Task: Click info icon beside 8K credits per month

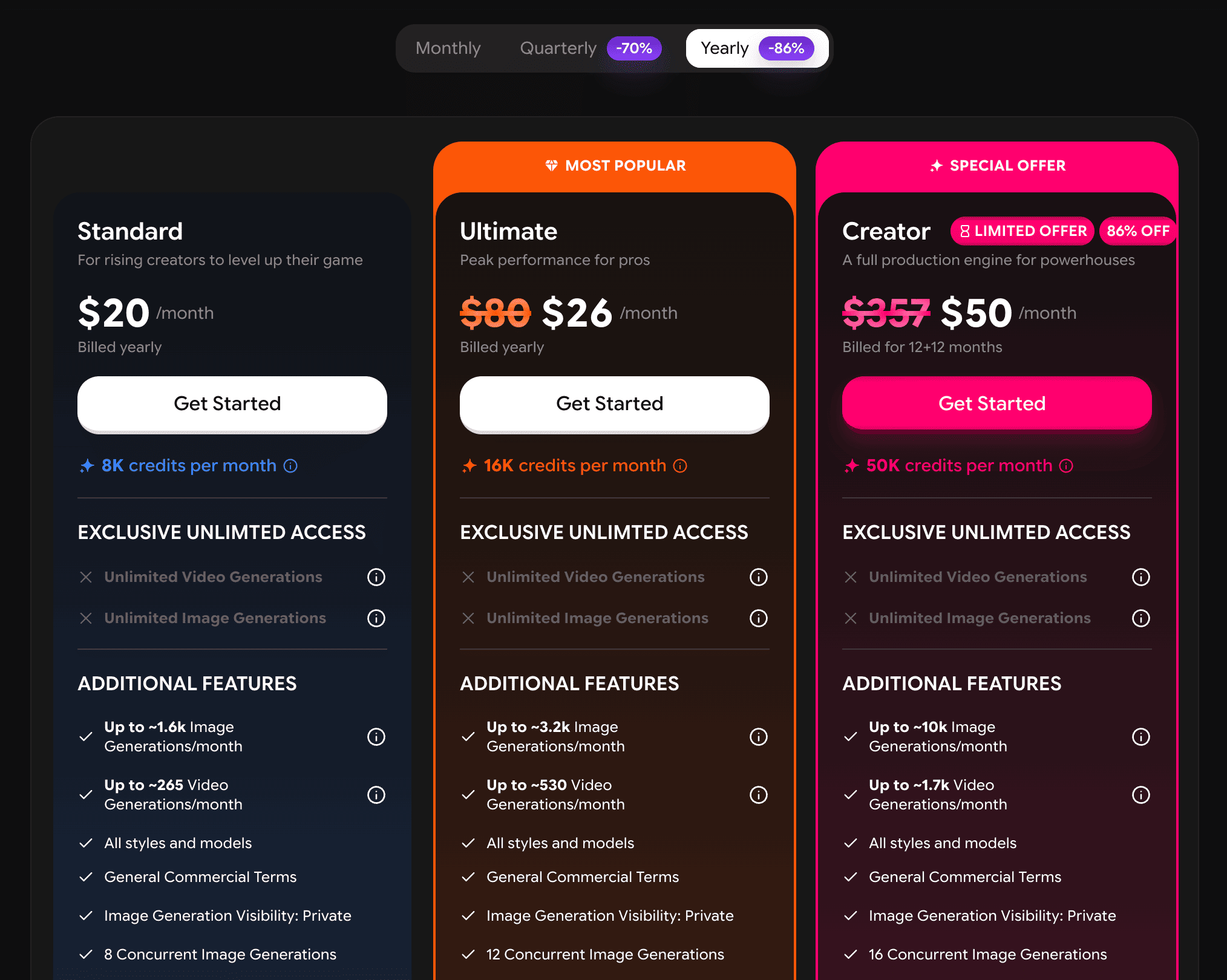Action: tap(290, 466)
